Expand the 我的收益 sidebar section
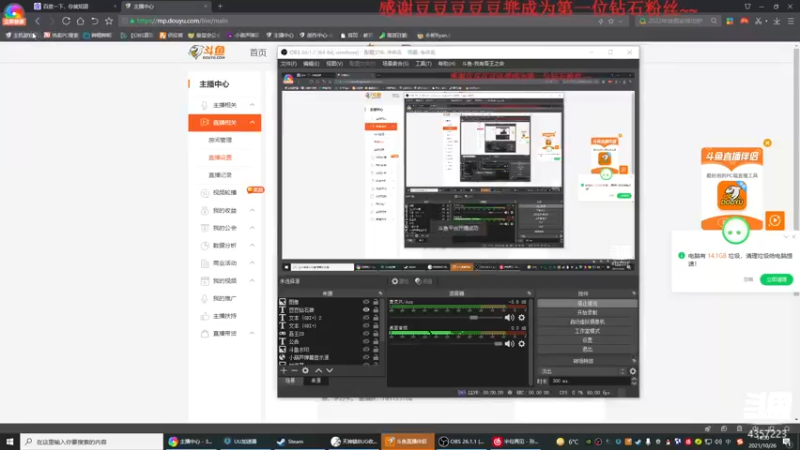This screenshot has width=800, height=450. coord(252,210)
